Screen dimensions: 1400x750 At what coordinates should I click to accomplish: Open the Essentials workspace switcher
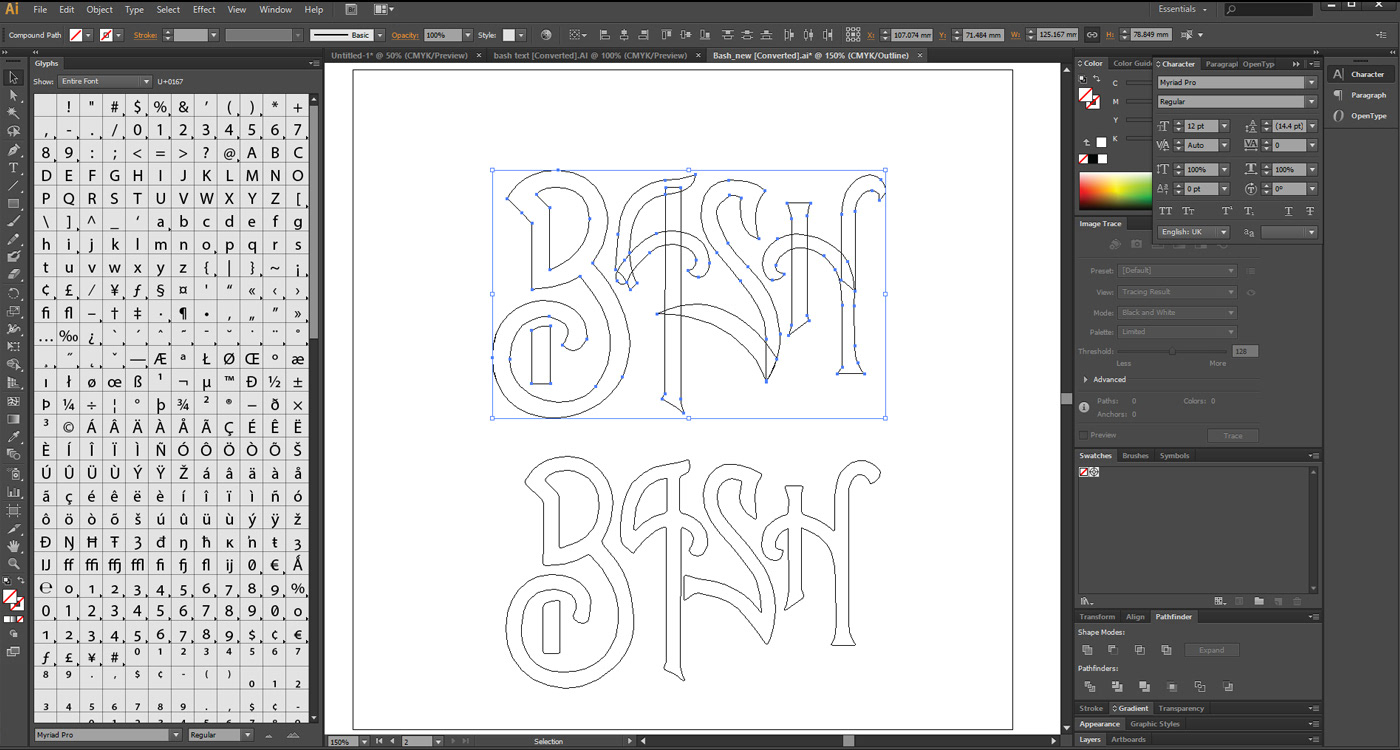[x=1184, y=9]
